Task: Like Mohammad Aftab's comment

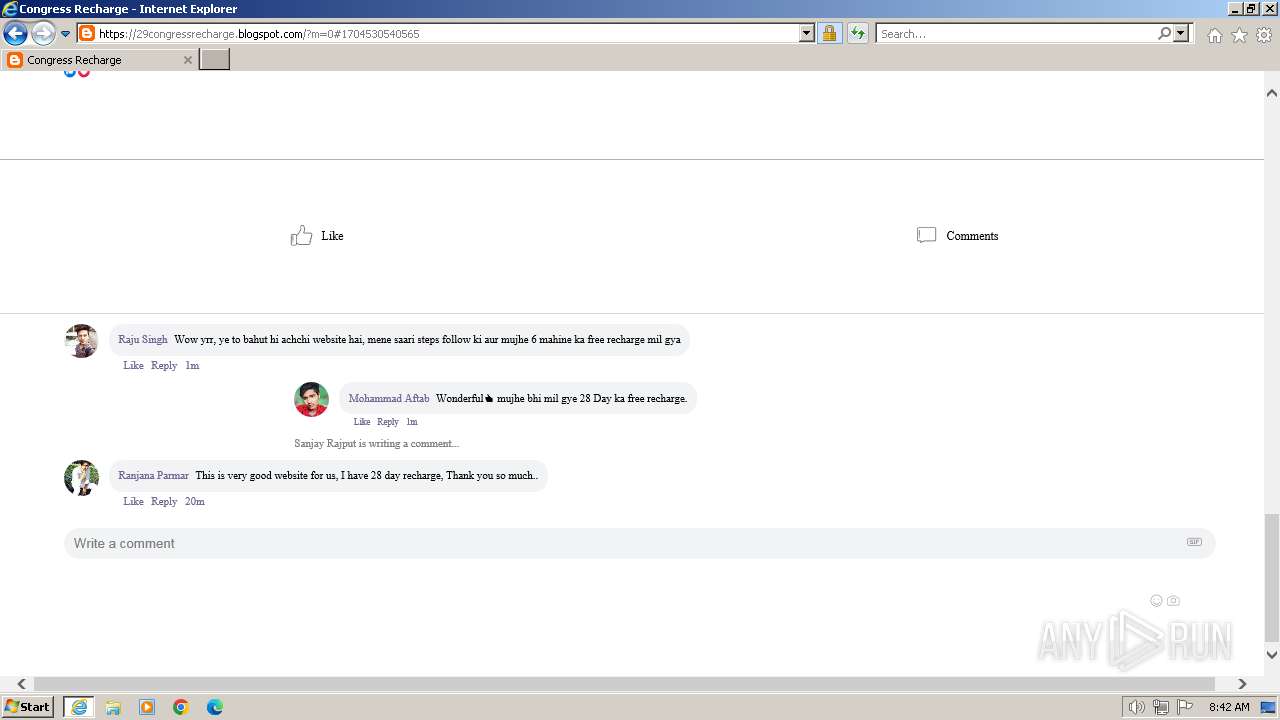Action: point(362,422)
